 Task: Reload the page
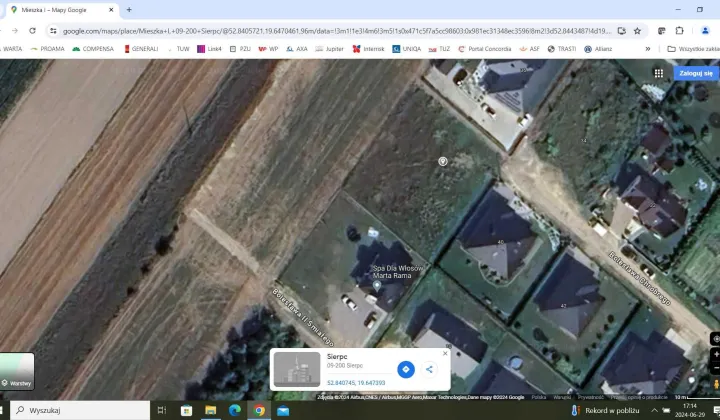pos(32,31)
